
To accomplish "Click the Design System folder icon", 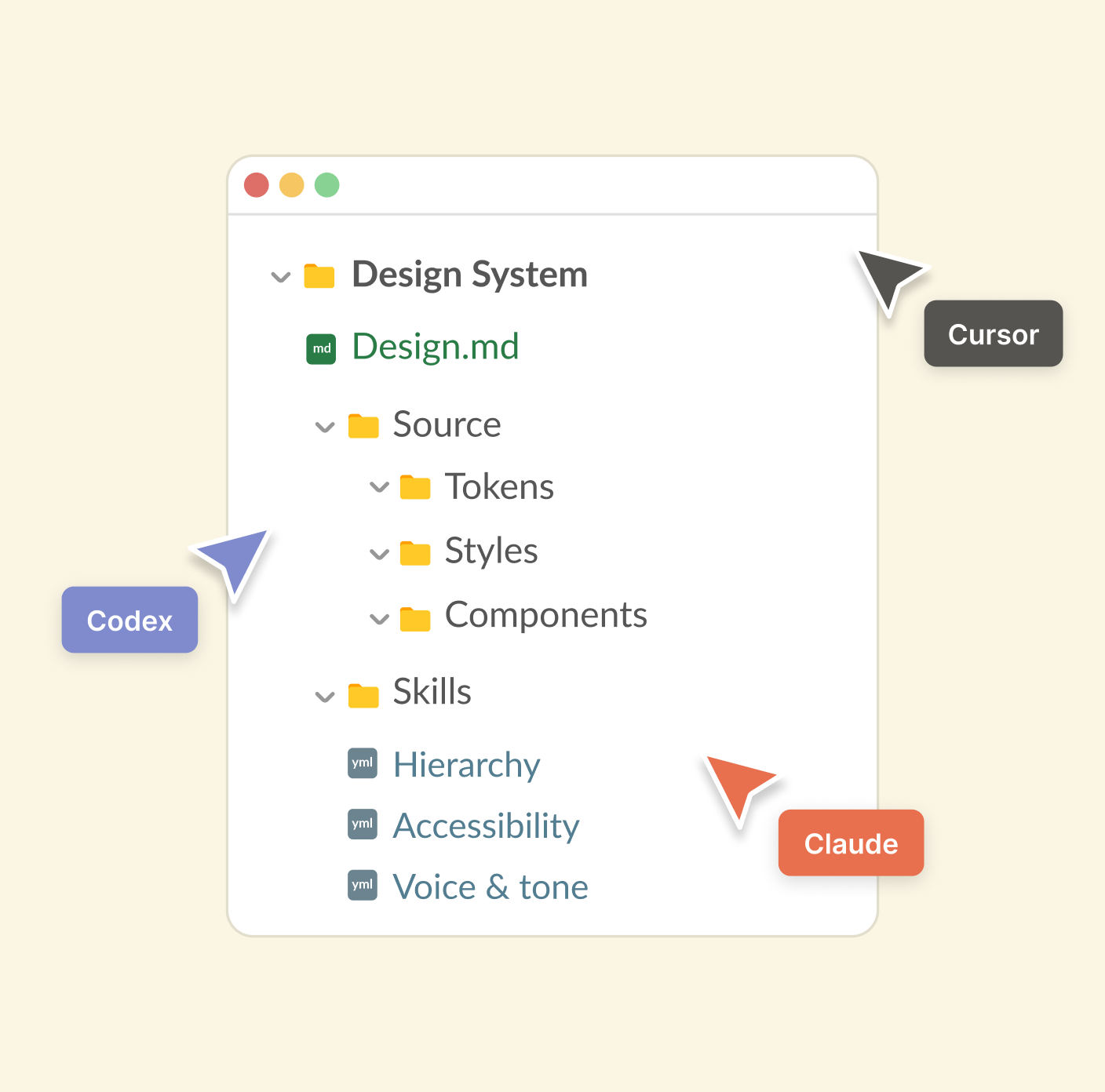I will 319,276.
